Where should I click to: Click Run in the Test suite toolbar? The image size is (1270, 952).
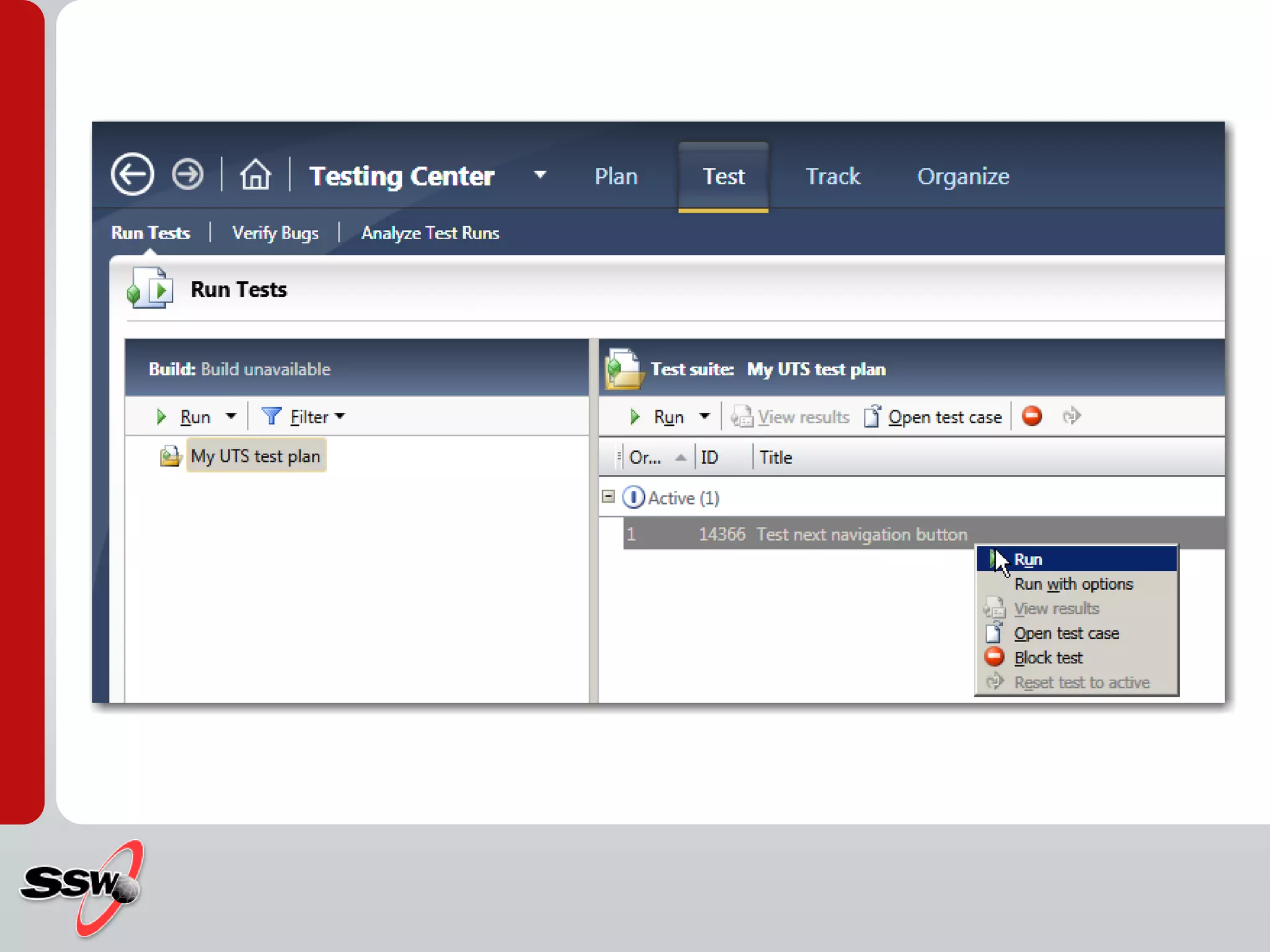pos(657,417)
